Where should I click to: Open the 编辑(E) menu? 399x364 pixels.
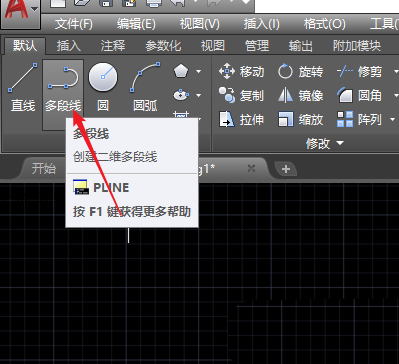(136, 24)
